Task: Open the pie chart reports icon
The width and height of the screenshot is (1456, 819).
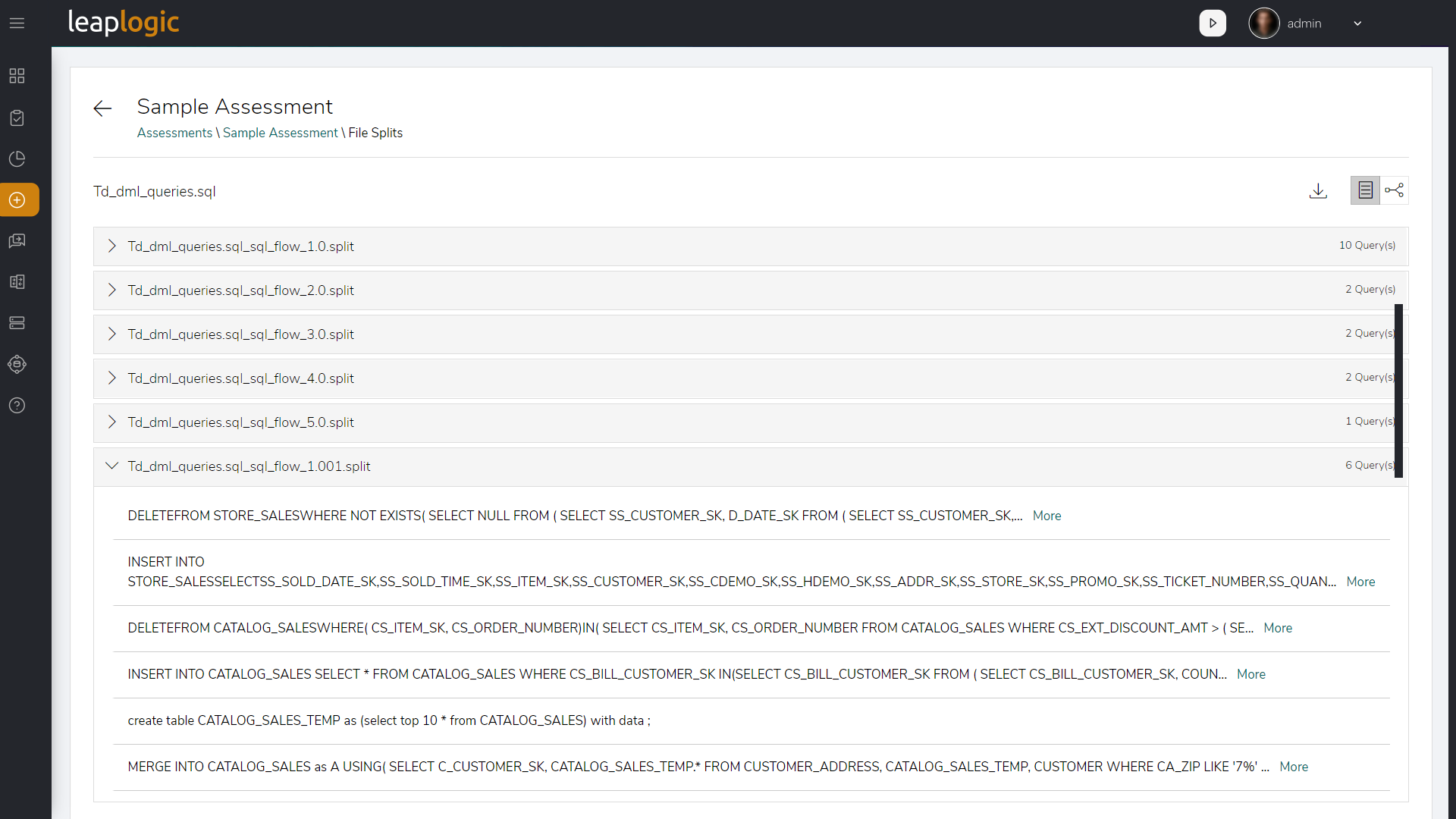Action: pos(17,158)
